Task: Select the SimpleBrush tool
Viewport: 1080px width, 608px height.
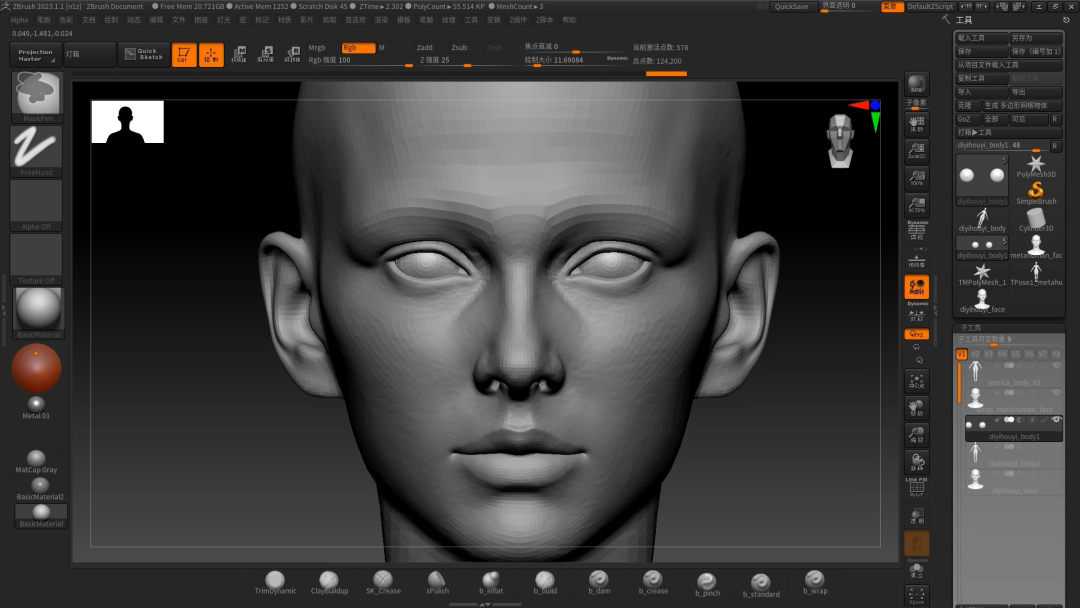Action: 1036,191
